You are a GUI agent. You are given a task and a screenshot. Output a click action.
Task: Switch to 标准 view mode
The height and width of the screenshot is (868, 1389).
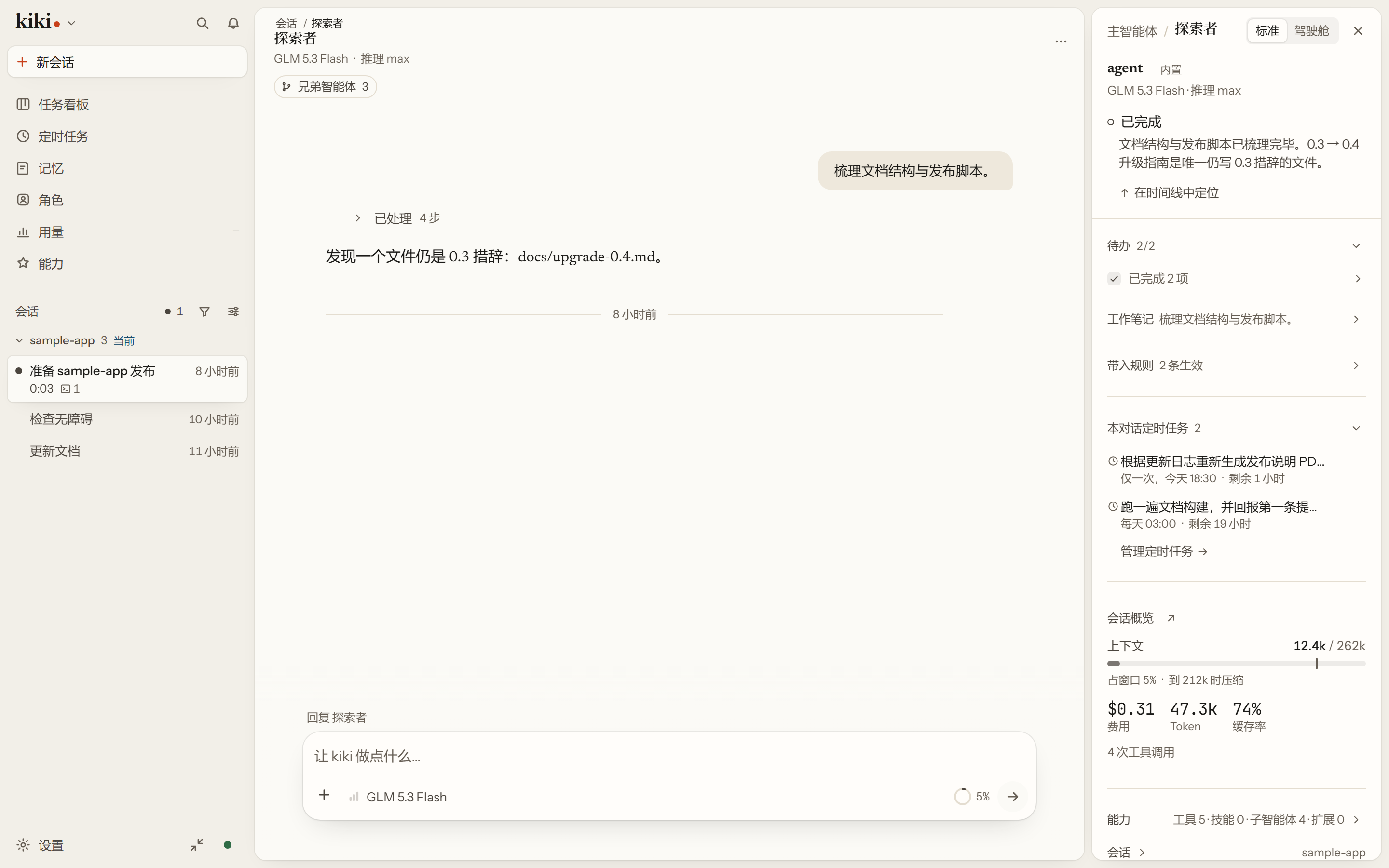(1267, 31)
